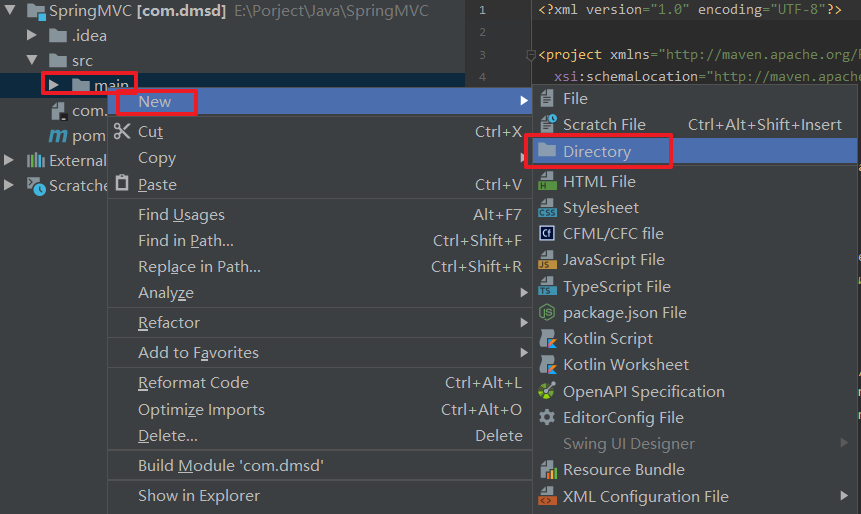This screenshot has width=861, height=514.
Task: Choose Scratch File menu entry text
Action: pos(604,125)
